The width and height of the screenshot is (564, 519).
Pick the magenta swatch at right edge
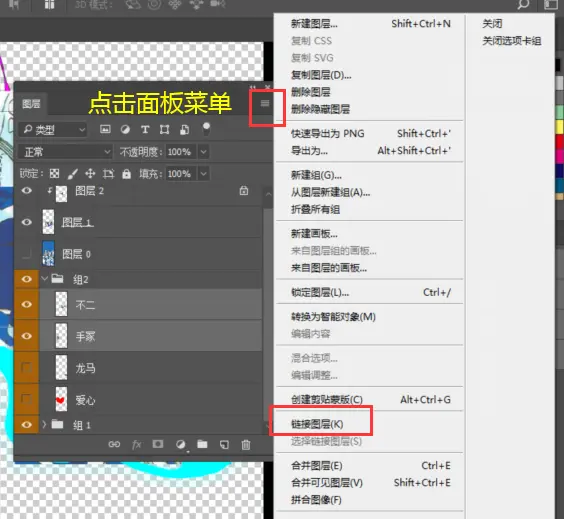pos(560,156)
